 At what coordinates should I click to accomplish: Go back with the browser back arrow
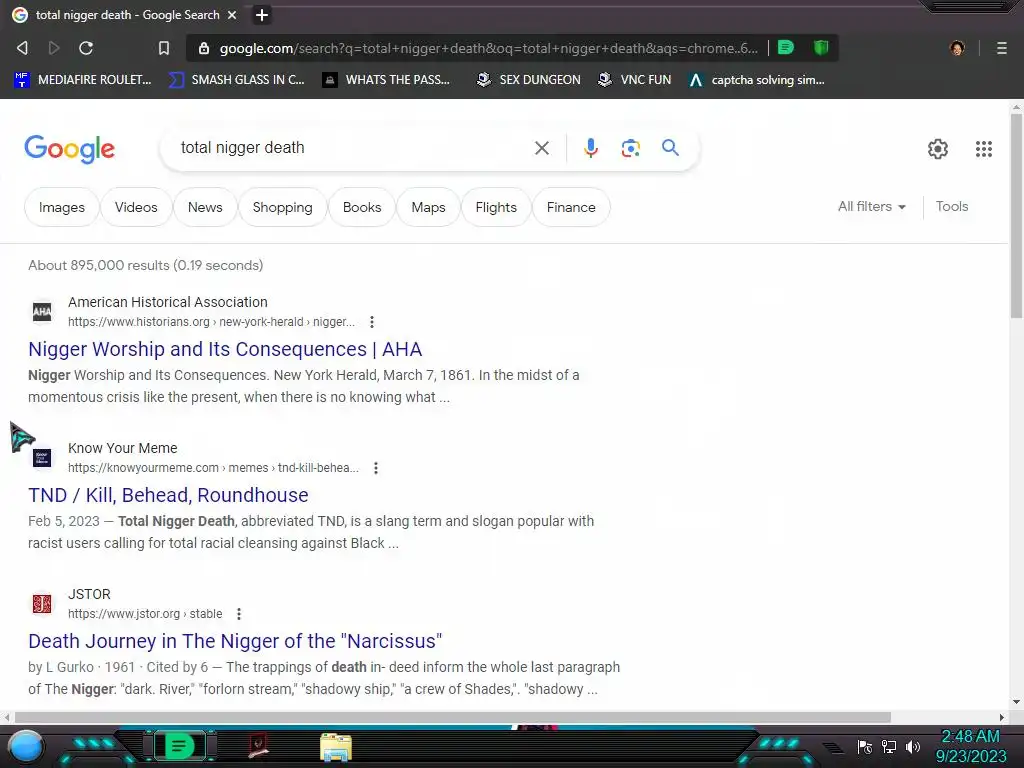[22, 48]
